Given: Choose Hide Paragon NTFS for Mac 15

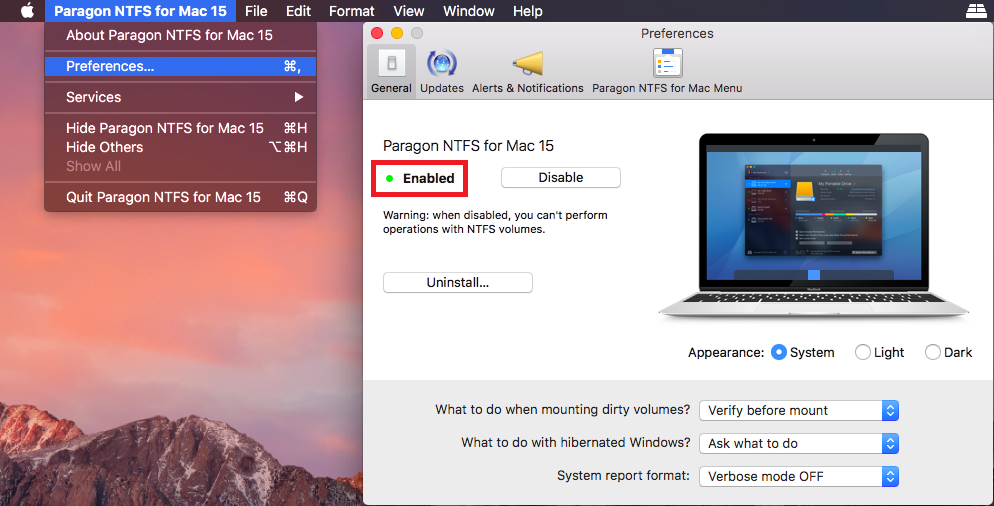Looking at the screenshot, I should [x=181, y=128].
